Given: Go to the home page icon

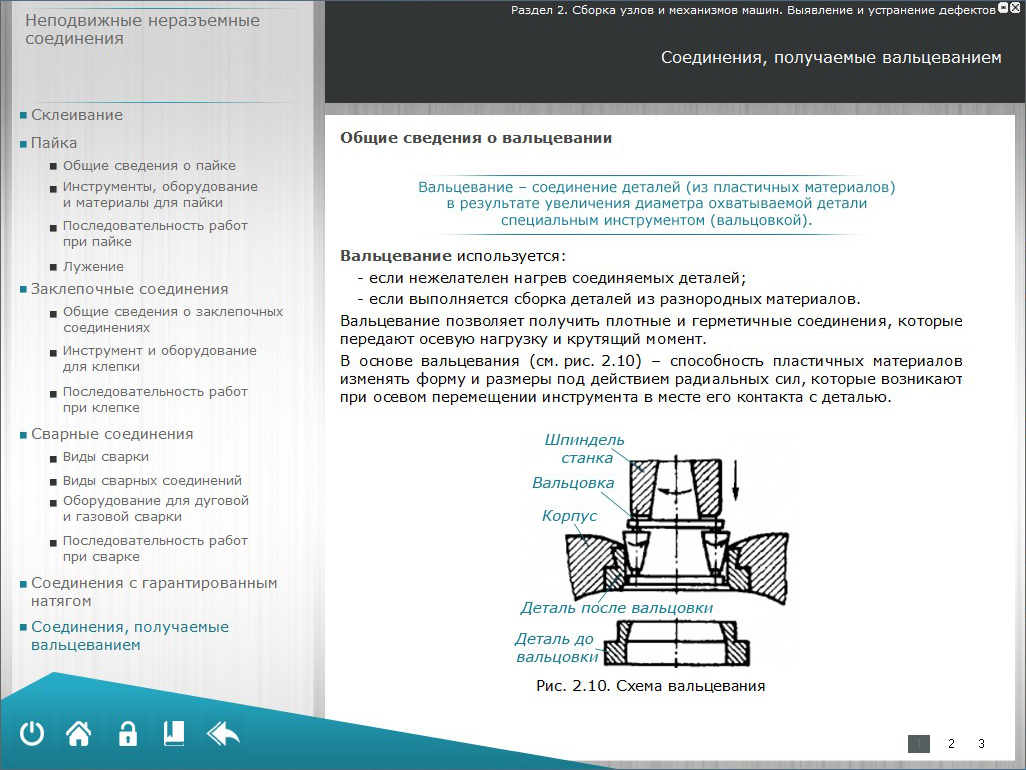Looking at the screenshot, I should [x=79, y=733].
